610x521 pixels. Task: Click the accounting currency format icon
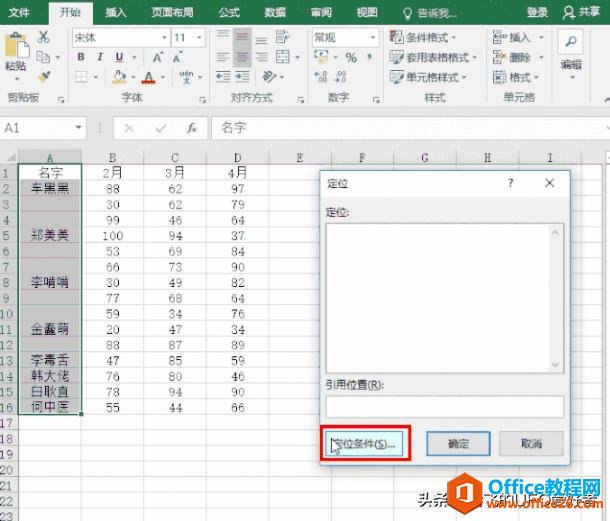click(321, 57)
